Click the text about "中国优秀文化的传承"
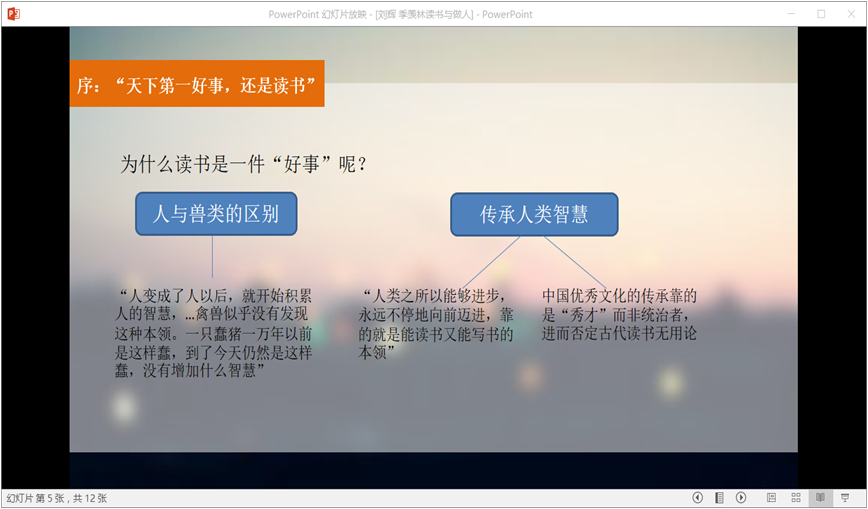868x509 pixels. (x=619, y=314)
